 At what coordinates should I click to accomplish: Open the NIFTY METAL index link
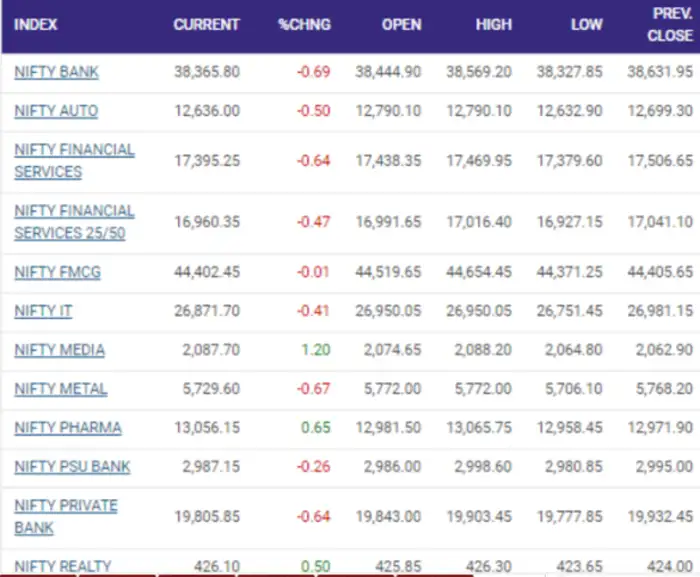pos(60,389)
